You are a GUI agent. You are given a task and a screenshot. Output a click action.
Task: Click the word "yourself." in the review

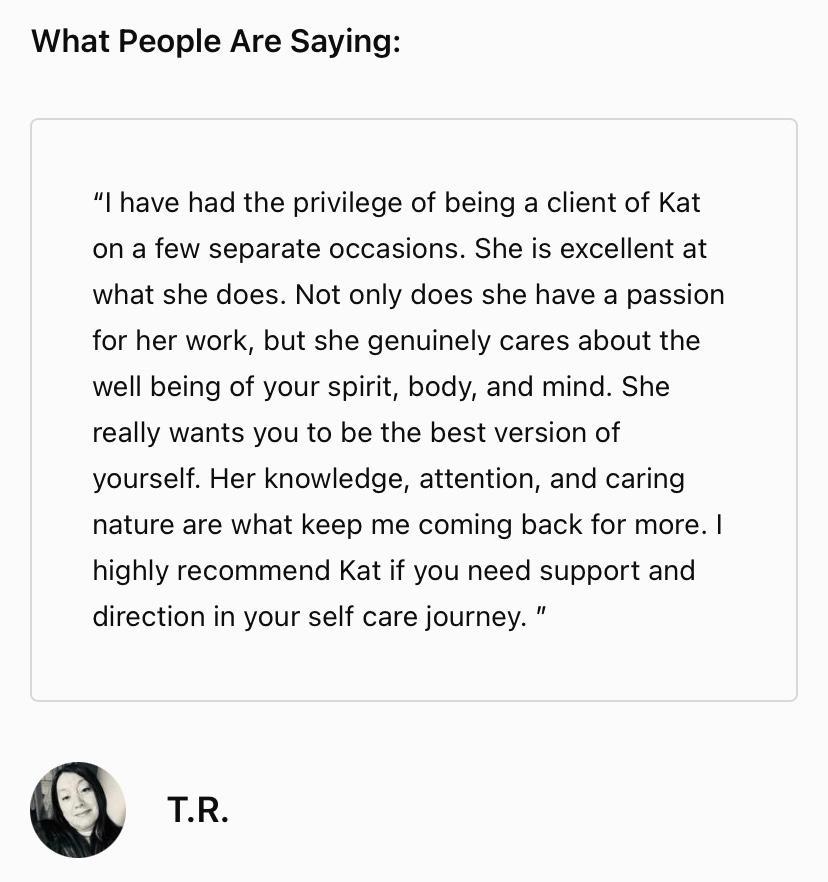(x=147, y=480)
